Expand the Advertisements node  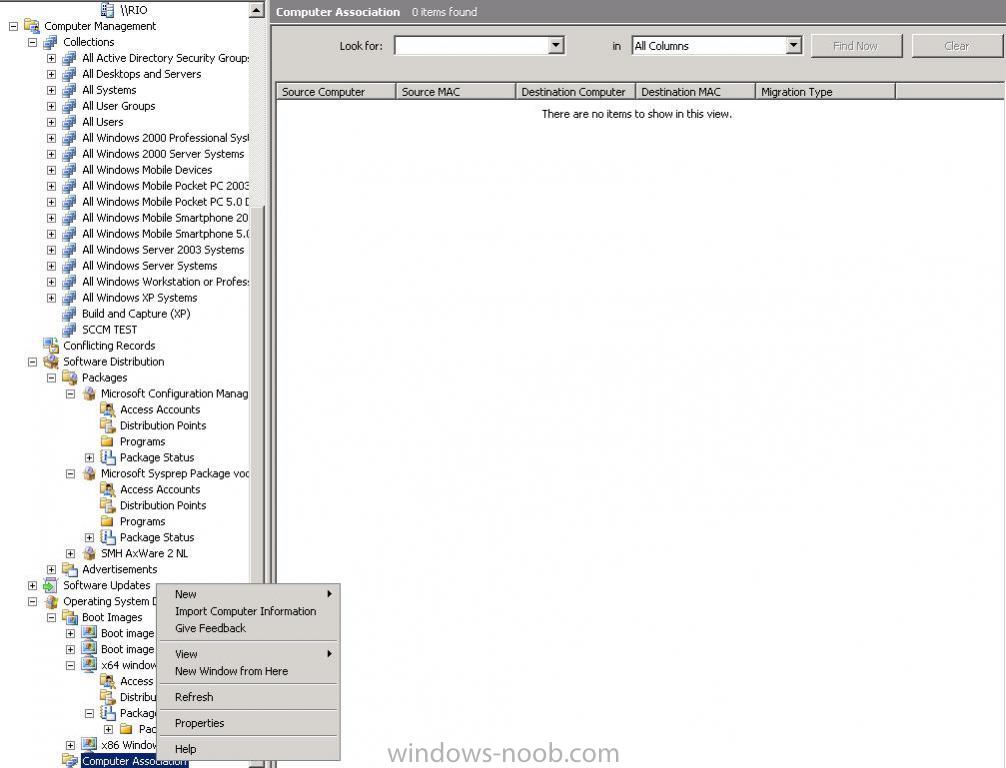pyautogui.click(x=51, y=570)
